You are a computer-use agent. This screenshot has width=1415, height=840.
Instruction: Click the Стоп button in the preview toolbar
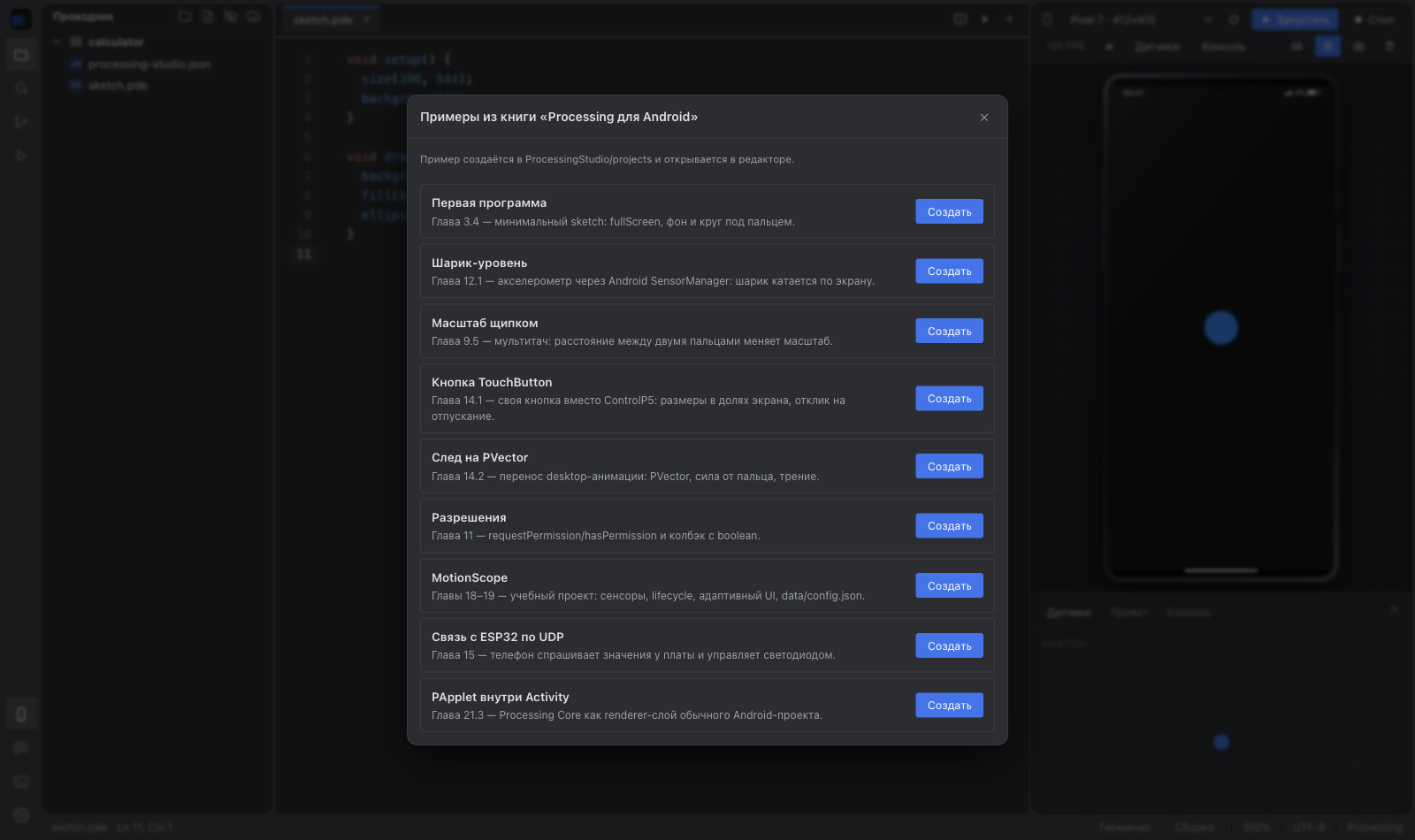click(x=1374, y=19)
